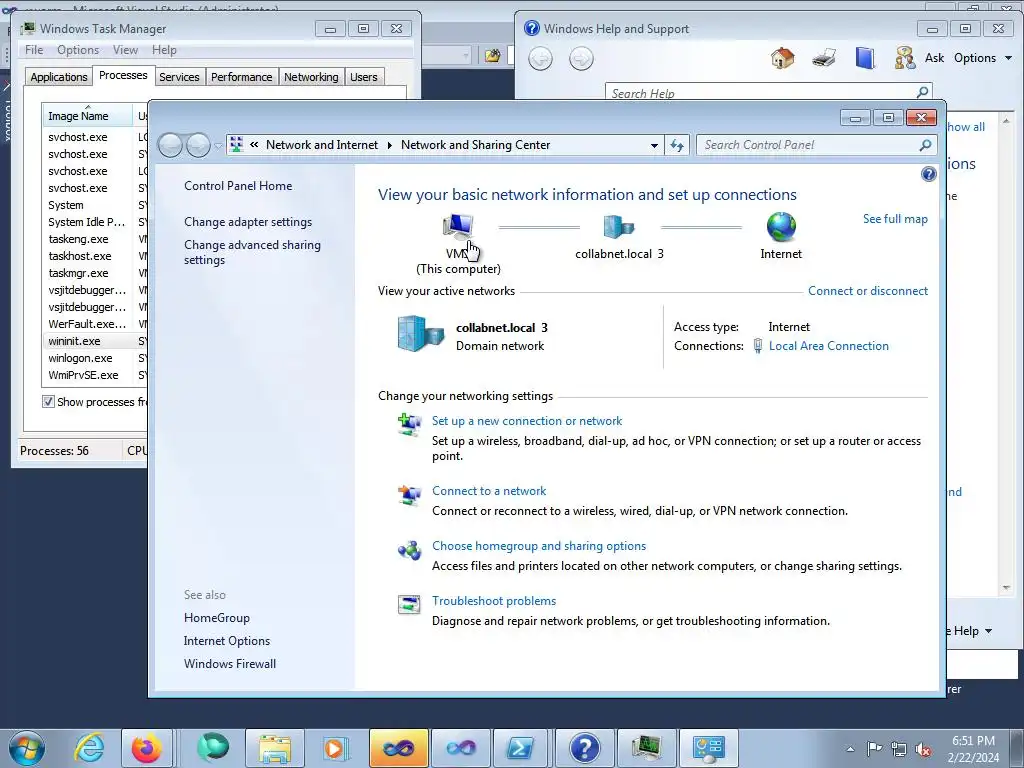Click the Set up new connection icon
Image resolution: width=1024 pixels, height=768 pixels.
click(x=409, y=424)
